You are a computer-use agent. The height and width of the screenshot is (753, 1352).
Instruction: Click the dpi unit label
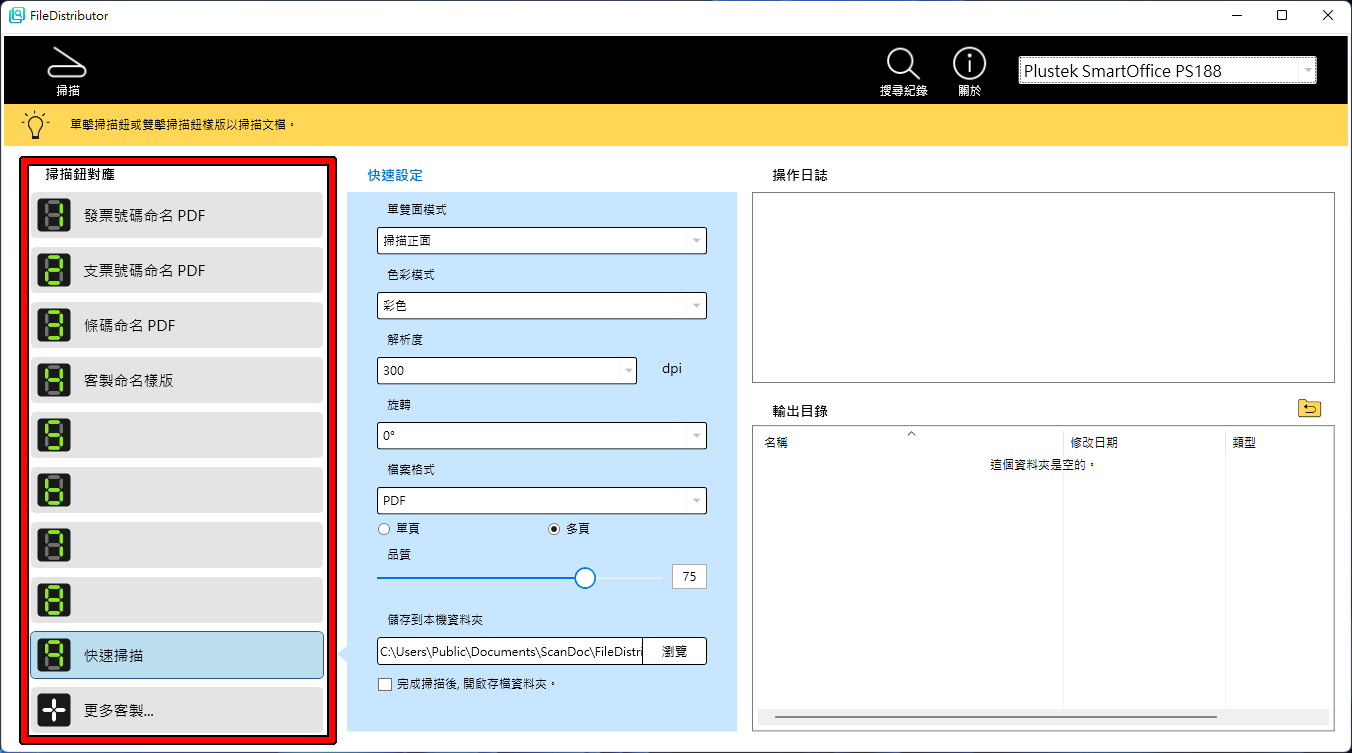(x=673, y=369)
